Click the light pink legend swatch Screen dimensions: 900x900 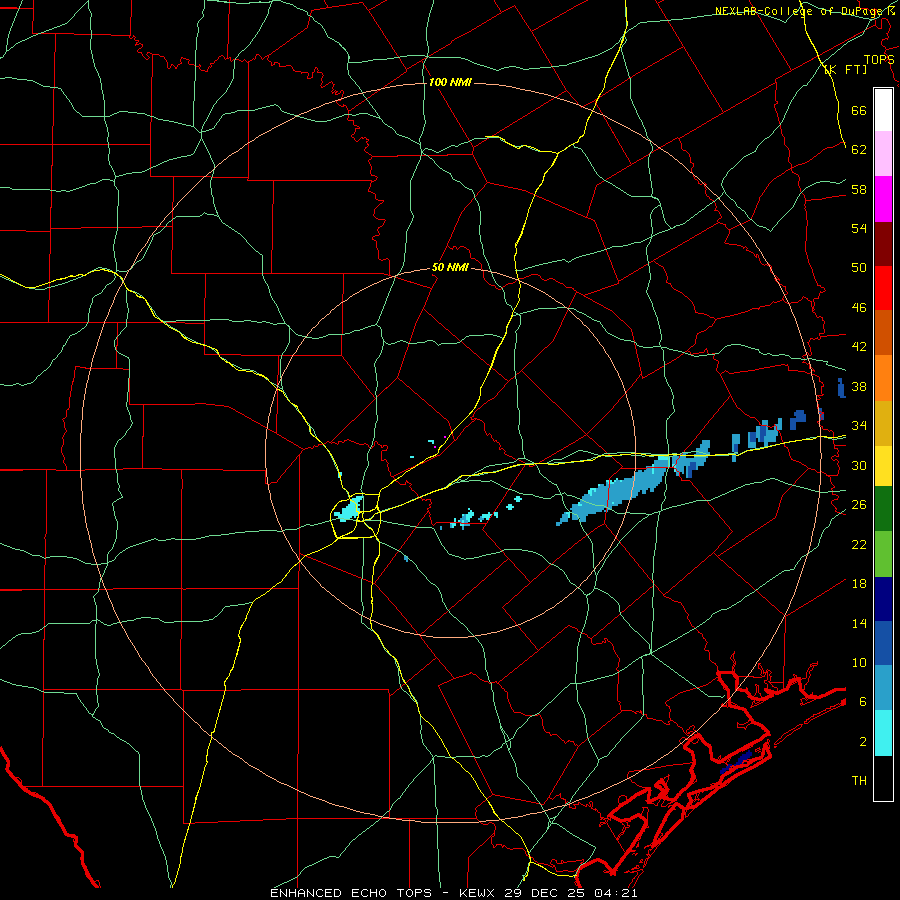point(883,154)
